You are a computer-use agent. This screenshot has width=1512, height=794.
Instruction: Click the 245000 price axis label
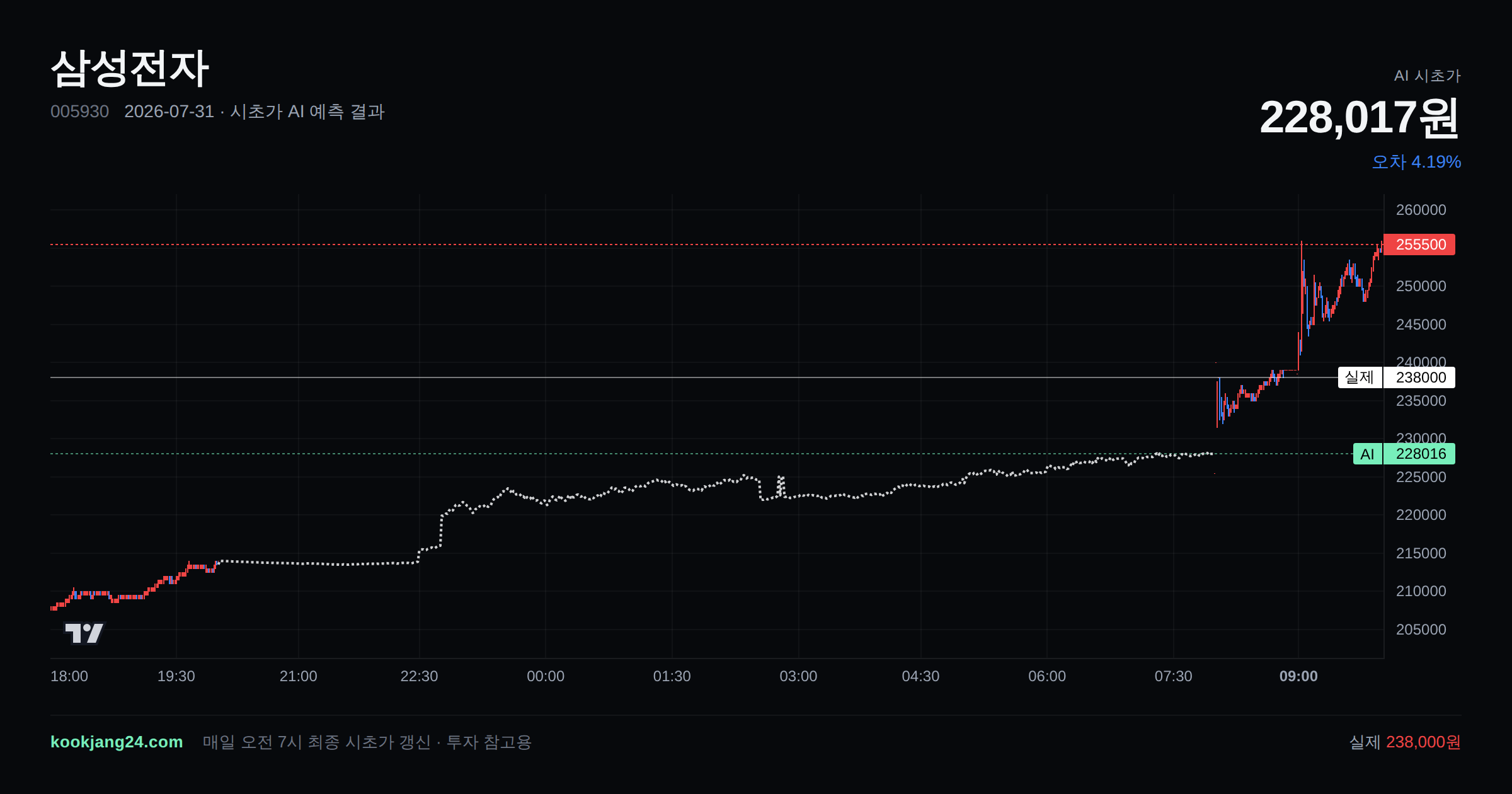[x=1421, y=325]
